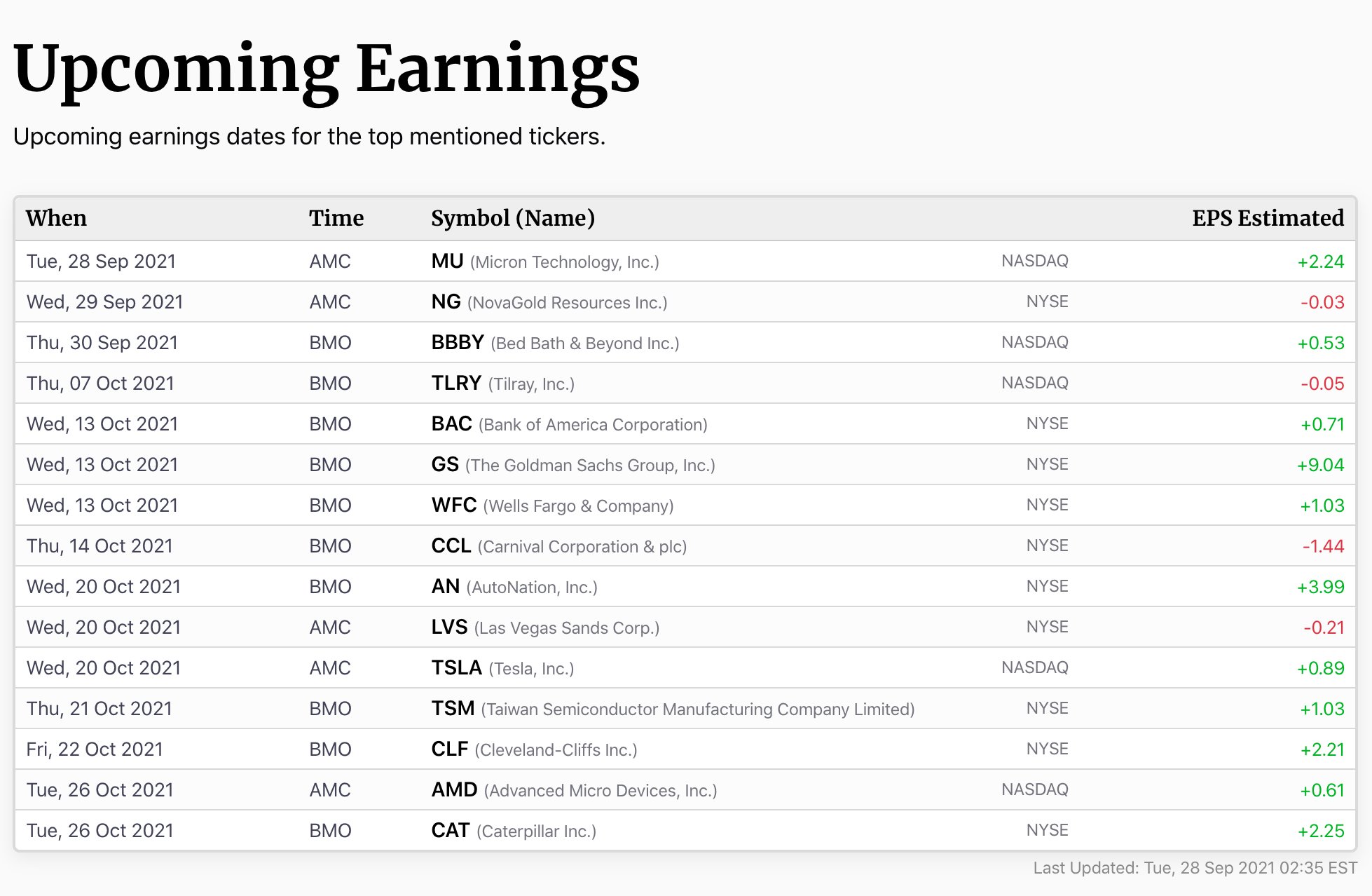Open the GS Goldman Sachs ticker
The image size is (1372, 896).
point(445,465)
